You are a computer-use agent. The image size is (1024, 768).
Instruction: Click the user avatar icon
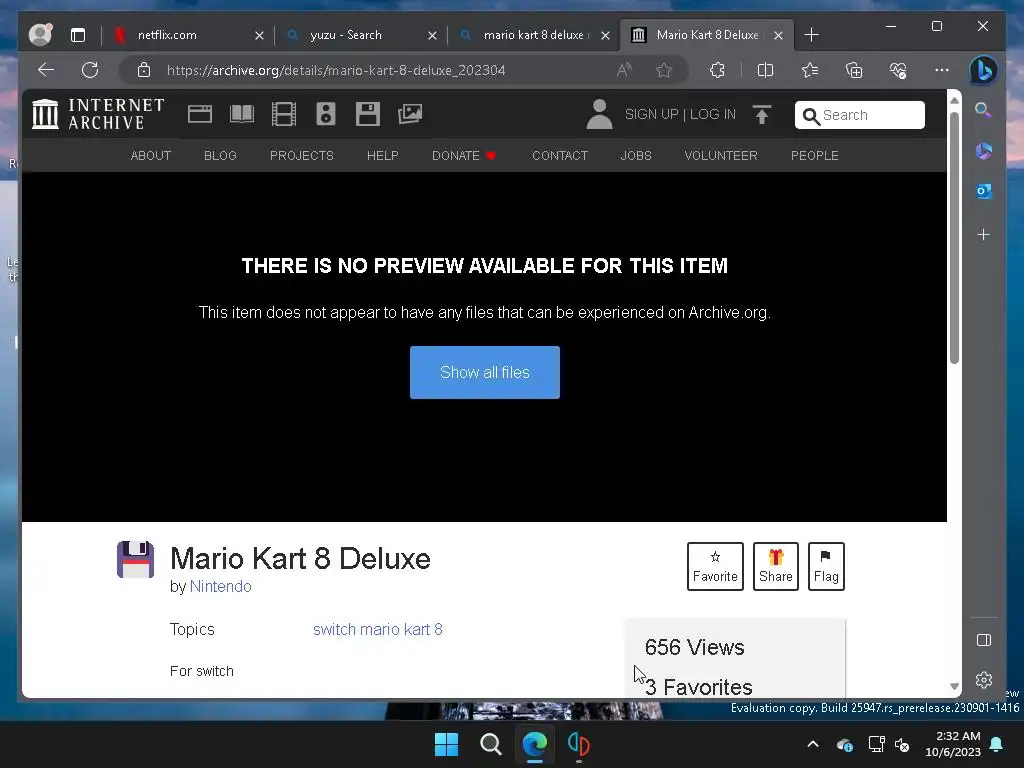click(x=599, y=114)
